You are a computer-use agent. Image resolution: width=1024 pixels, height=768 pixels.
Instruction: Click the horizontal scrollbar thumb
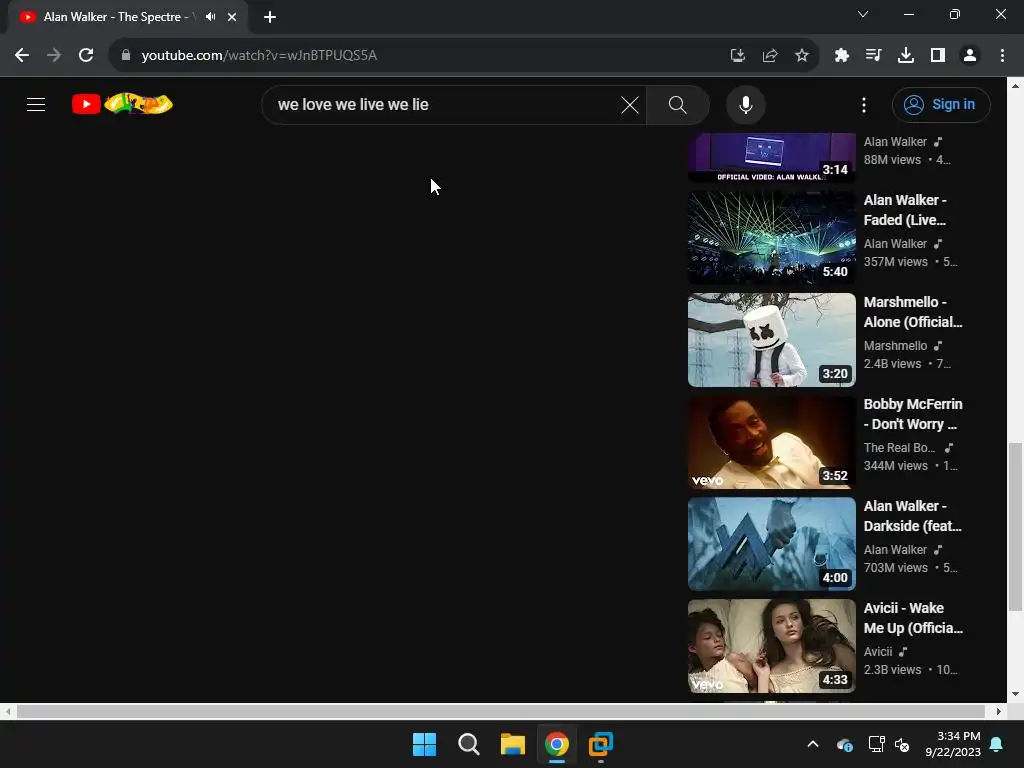pyautogui.click(x=500, y=711)
